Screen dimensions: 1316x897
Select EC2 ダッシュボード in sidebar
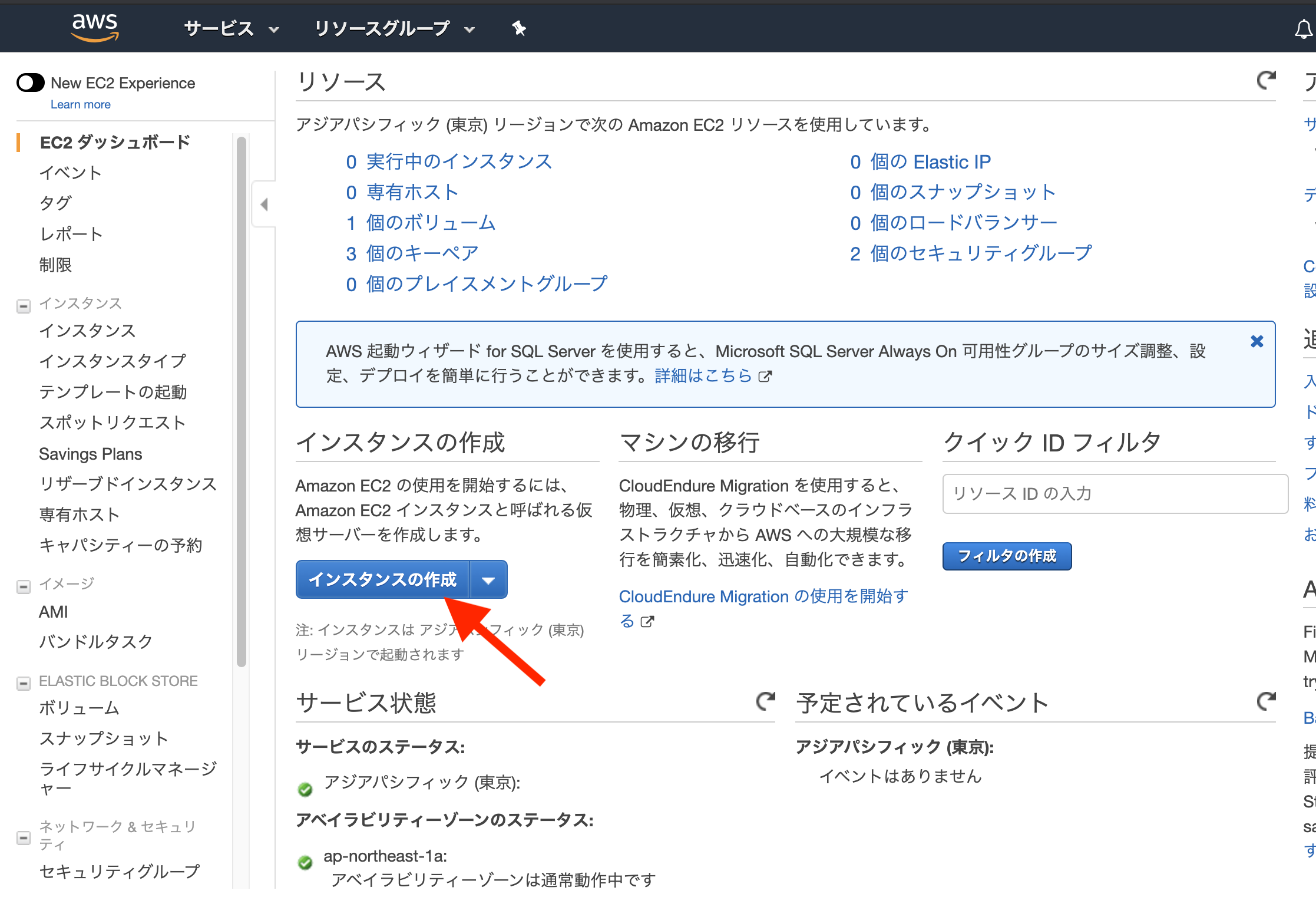tap(115, 142)
